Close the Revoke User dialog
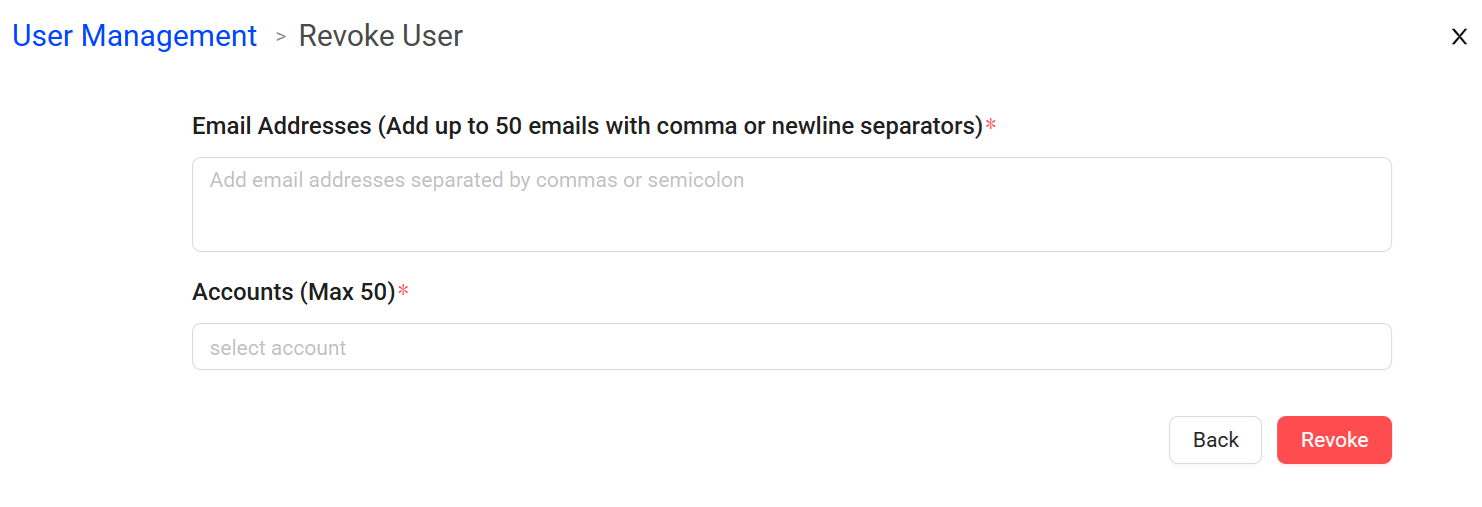This screenshot has width=1482, height=507. [1459, 37]
